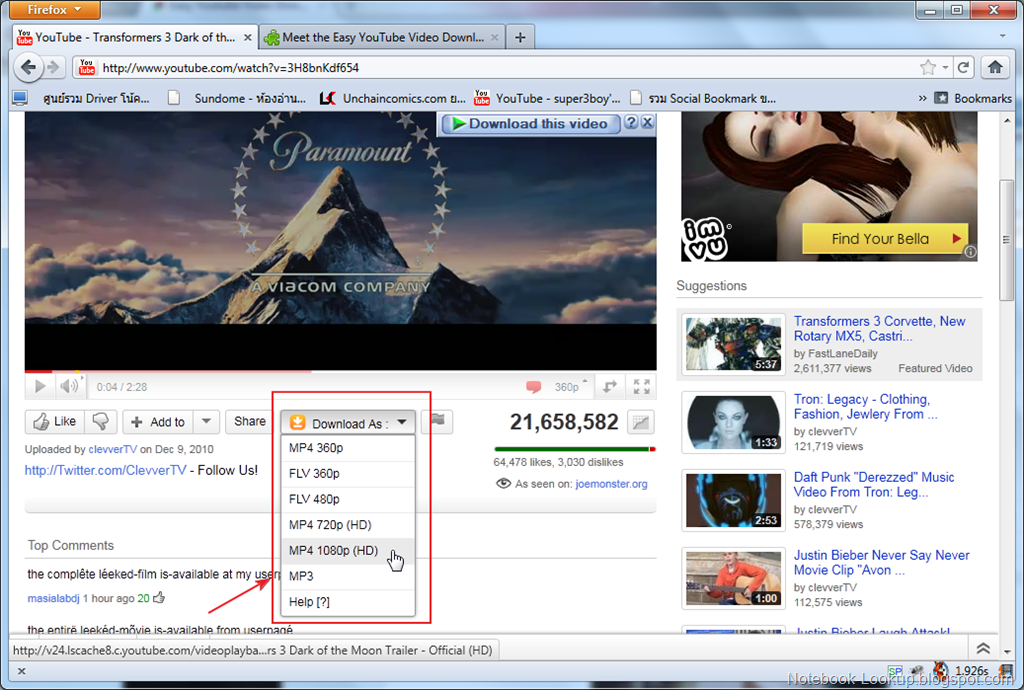Toggle video annotations speech bubble icon
The image size is (1024, 690).
[534, 387]
